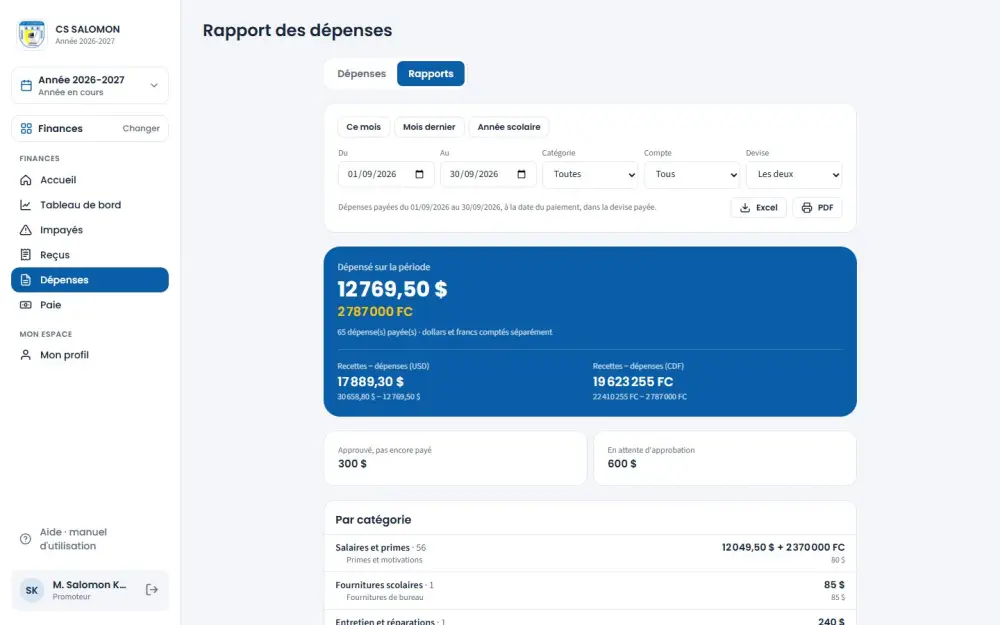Click the total 12 769,50 $ amount
Image resolution: width=1000 pixels, height=625 pixels.
tap(392, 289)
